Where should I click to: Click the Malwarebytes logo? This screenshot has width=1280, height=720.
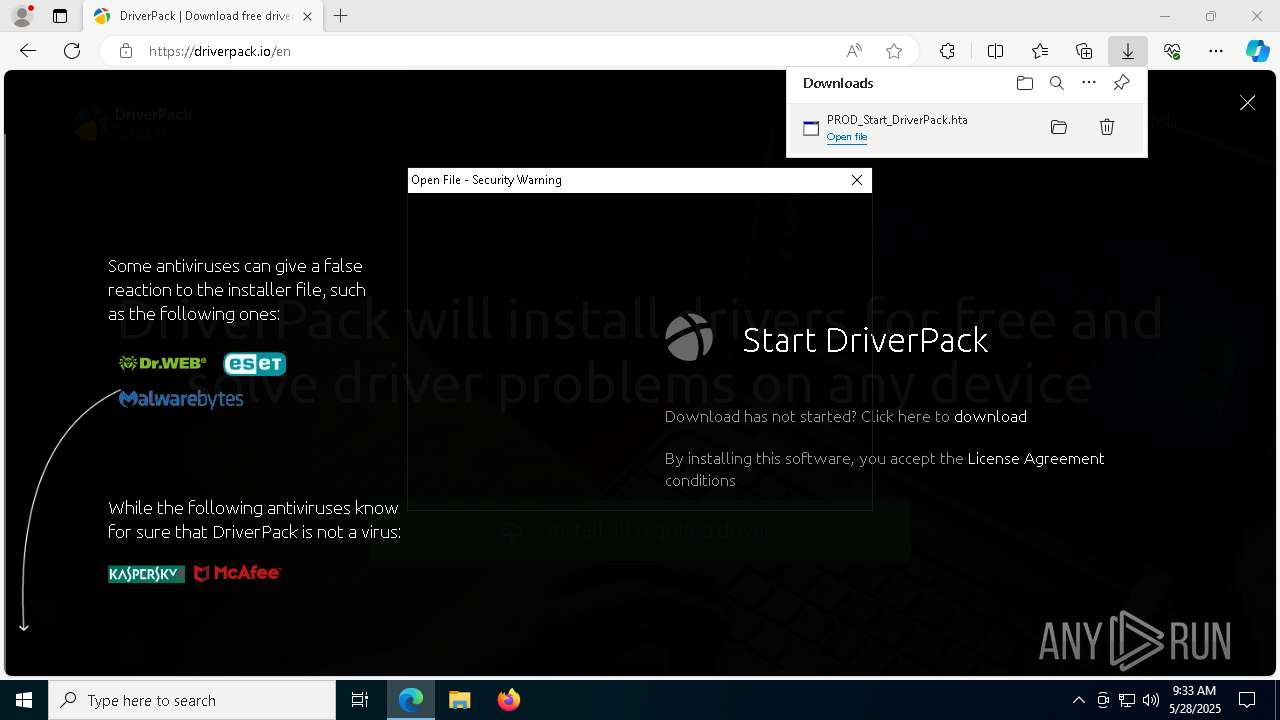(181, 399)
